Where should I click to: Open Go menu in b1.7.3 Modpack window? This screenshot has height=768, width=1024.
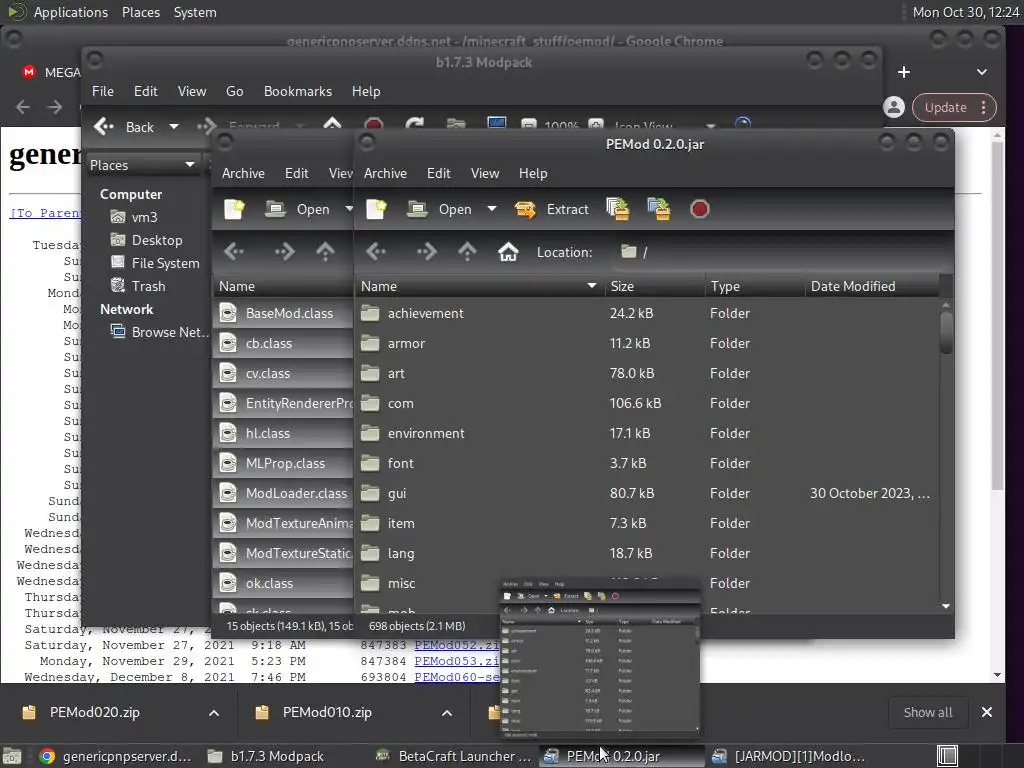tap(234, 91)
